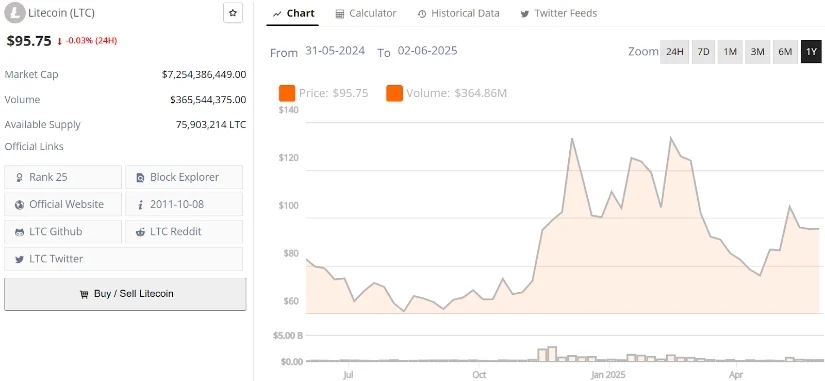Viewport: 825px width, 381px height.
Task: Star Litecoin as a favorite
Action: (x=233, y=13)
